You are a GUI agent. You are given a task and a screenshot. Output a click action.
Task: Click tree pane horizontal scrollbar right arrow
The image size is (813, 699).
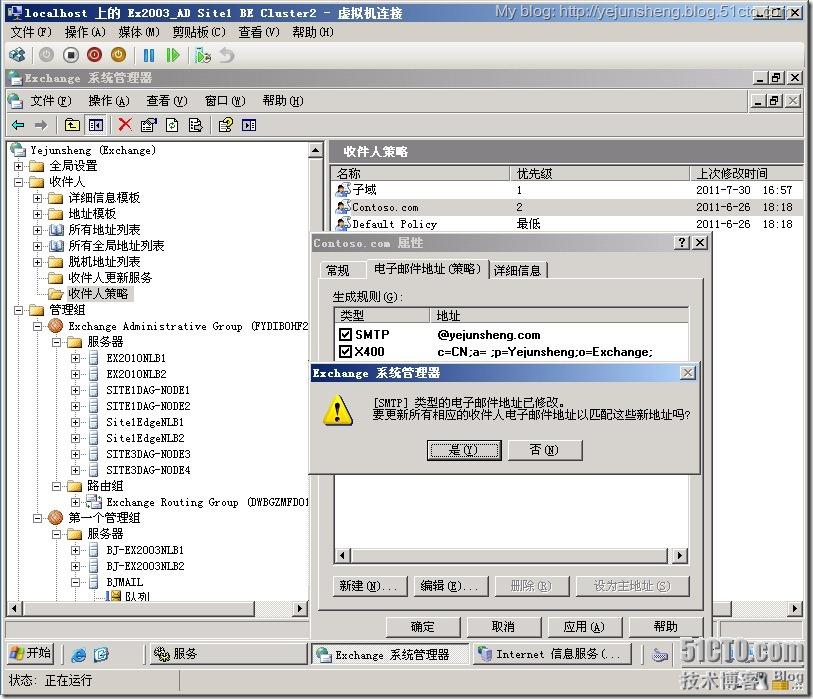pos(300,608)
